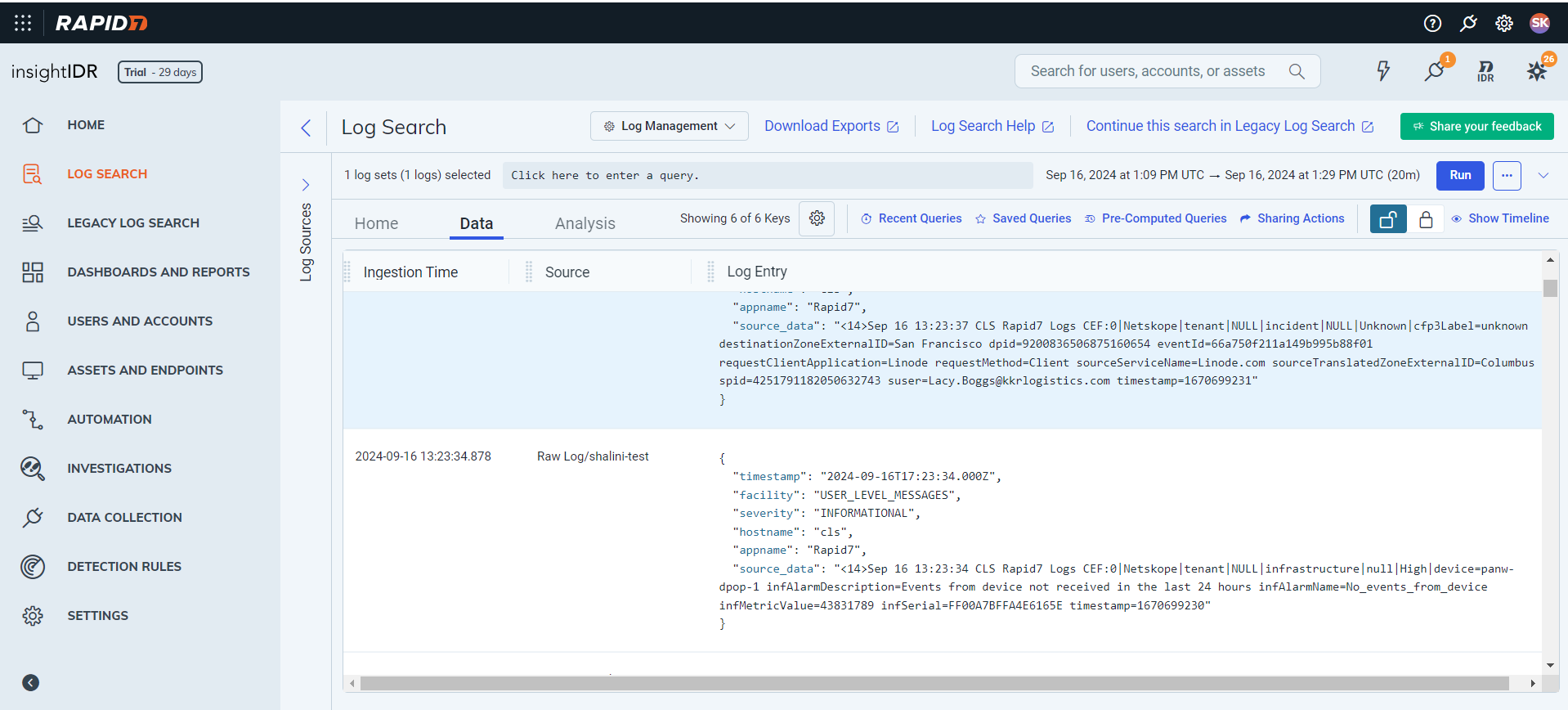Open the keys configuration gear icon
1568x710 pixels.
point(817,218)
